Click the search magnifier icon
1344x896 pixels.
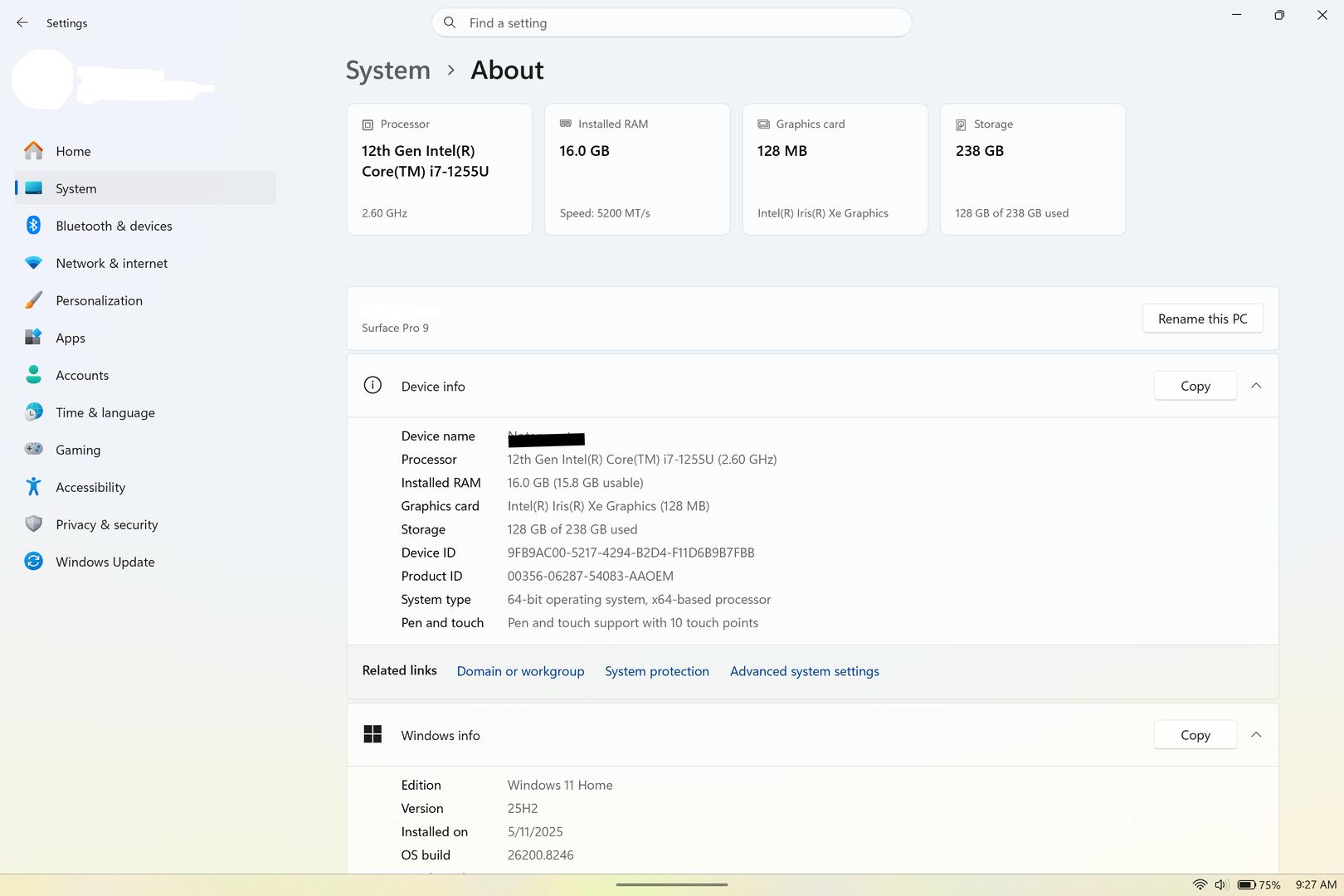[x=450, y=22]
